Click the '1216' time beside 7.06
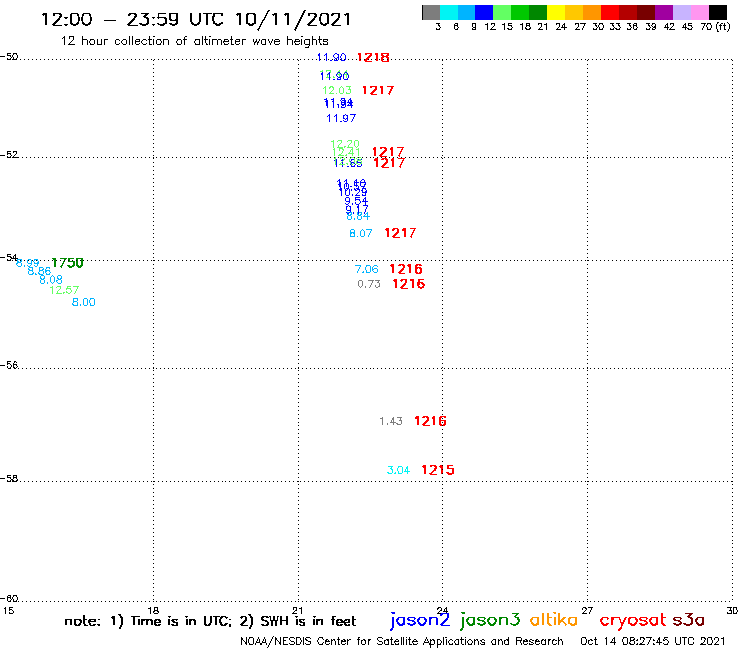Screen dimensions: 740x650 (406, 269)
